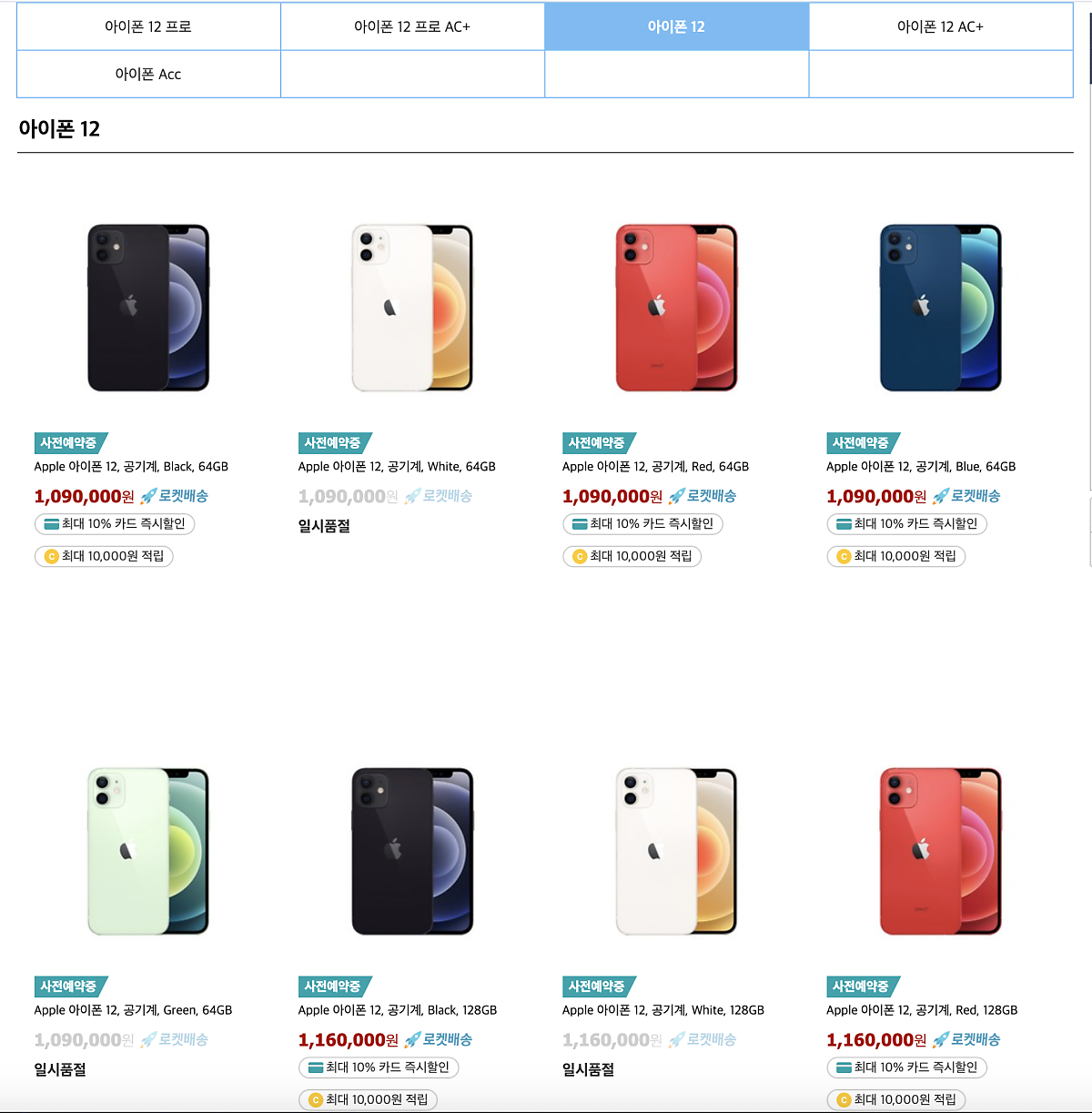Open the Blue 64GB iPhone 12 image

click(941, 308)
